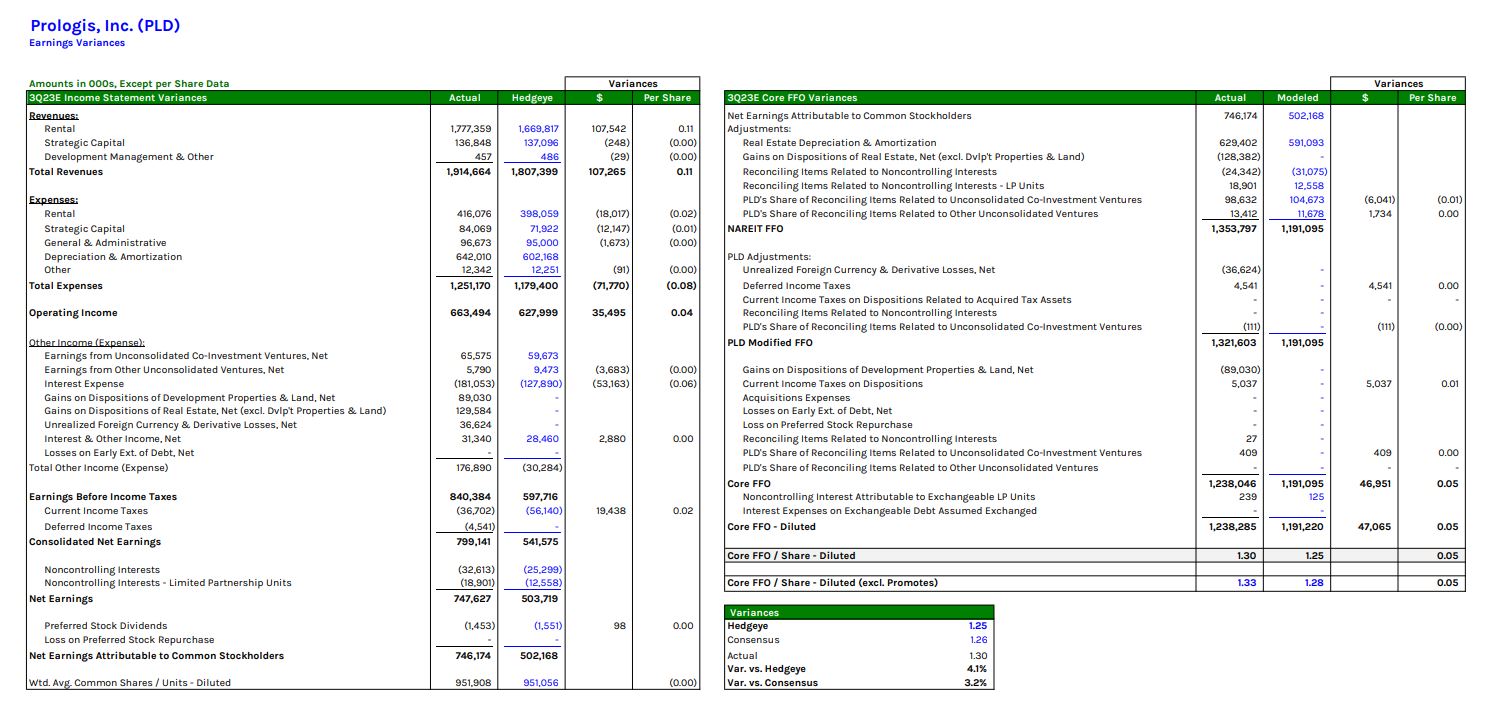Viewport: 1495px width, 710px height.
Task: Select the Net Earnings actual 747,627
Action: coord(473,599)
